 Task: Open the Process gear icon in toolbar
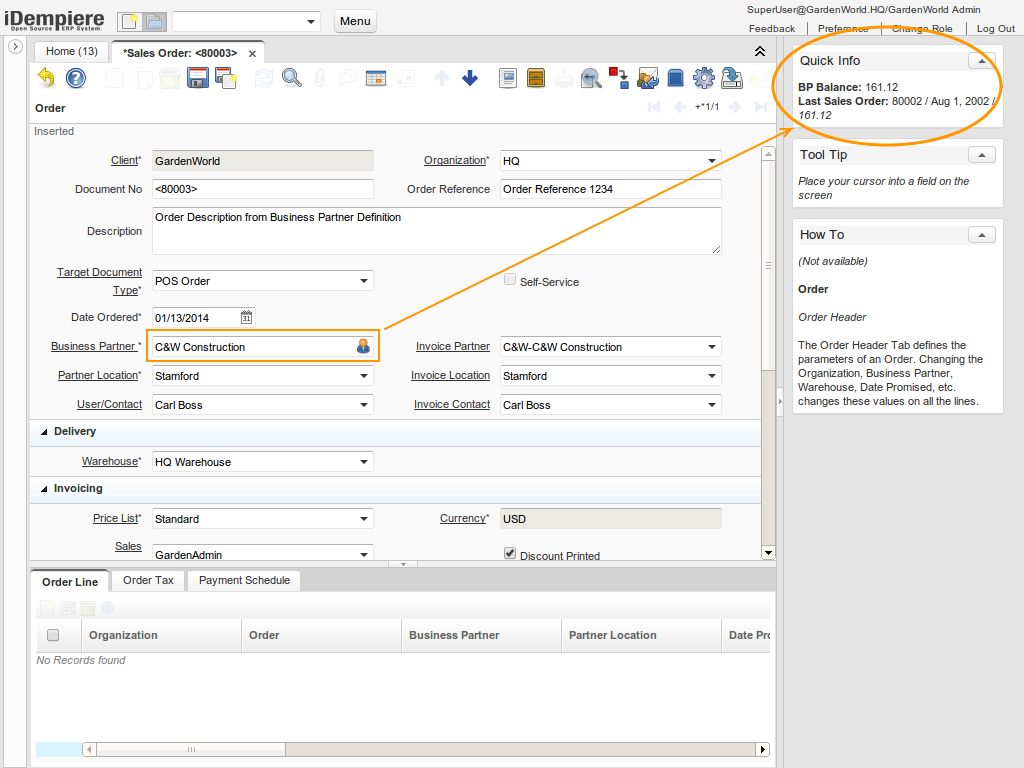[x=703, y=78]
